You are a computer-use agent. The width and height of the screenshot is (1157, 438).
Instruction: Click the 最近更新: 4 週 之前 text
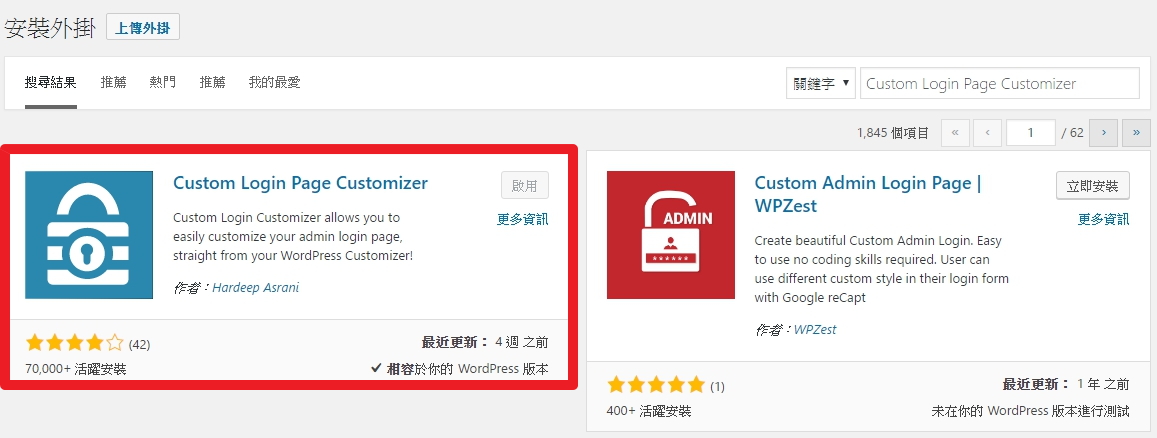pyautogui.click(x=485, y=342)
